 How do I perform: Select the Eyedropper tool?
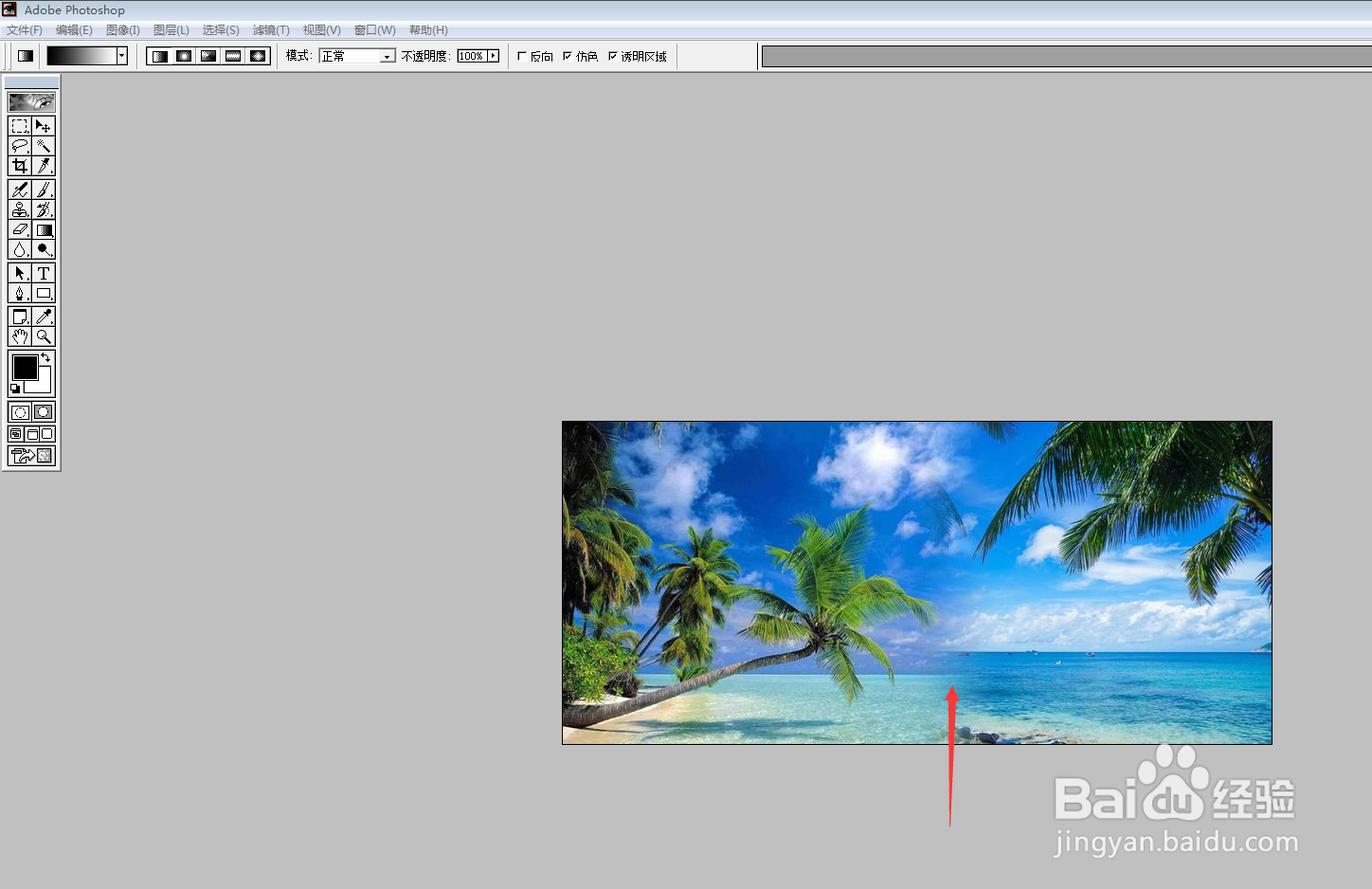[44, 317]
